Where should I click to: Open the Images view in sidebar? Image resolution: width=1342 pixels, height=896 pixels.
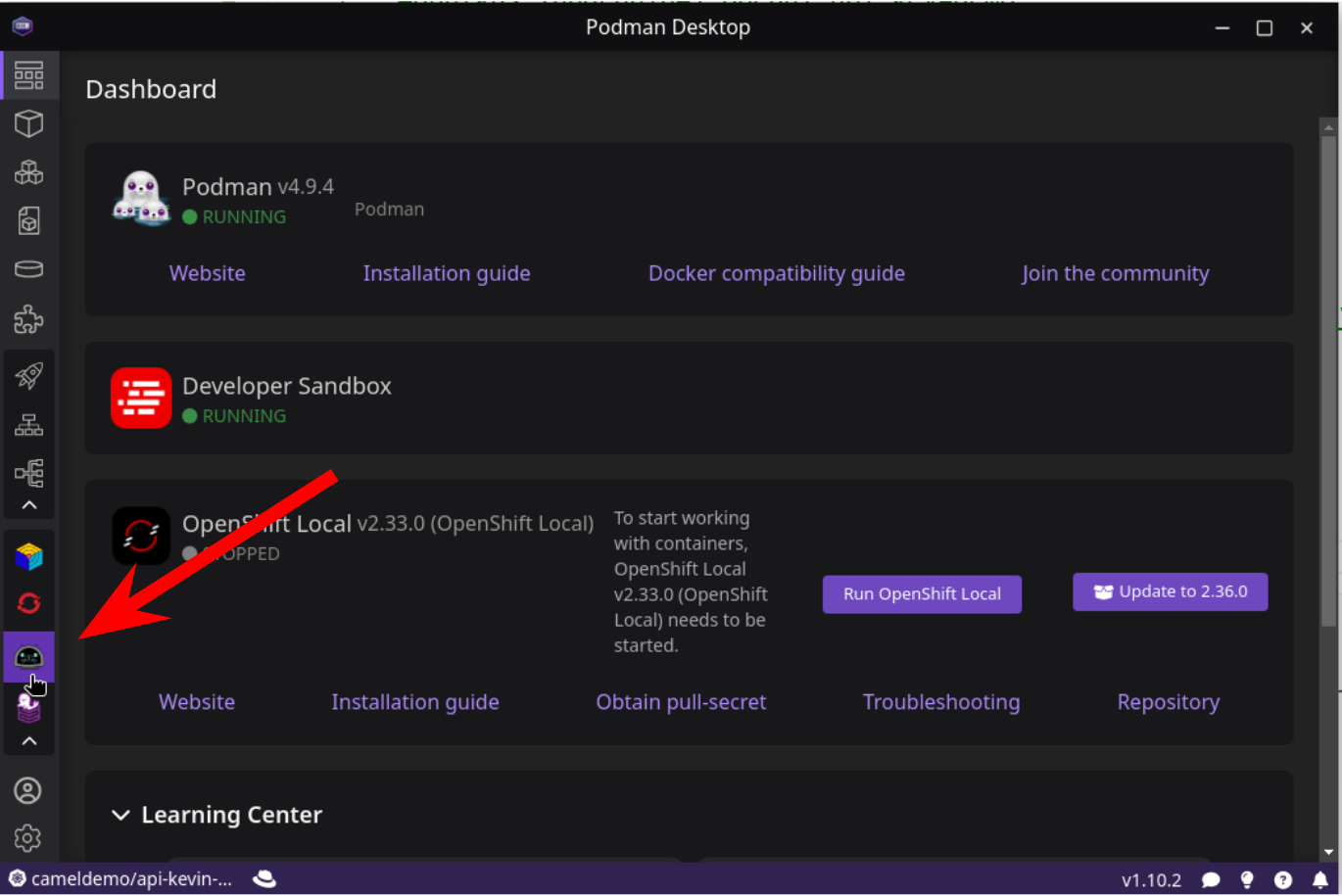click(28, 221)
